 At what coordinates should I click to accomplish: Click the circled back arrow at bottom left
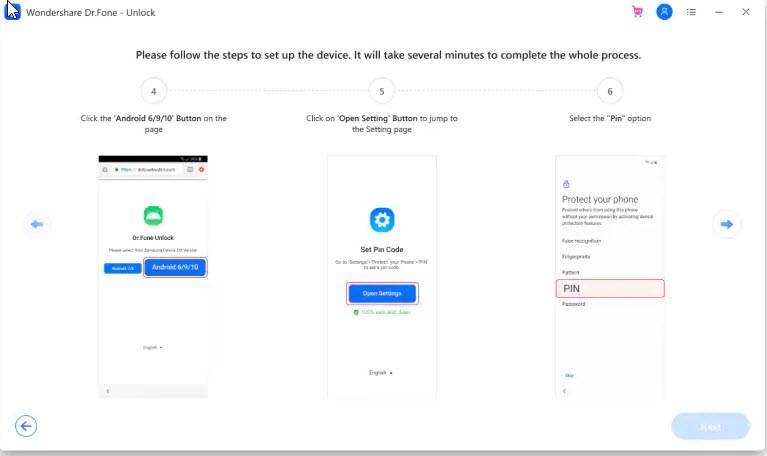pos(26,426)
